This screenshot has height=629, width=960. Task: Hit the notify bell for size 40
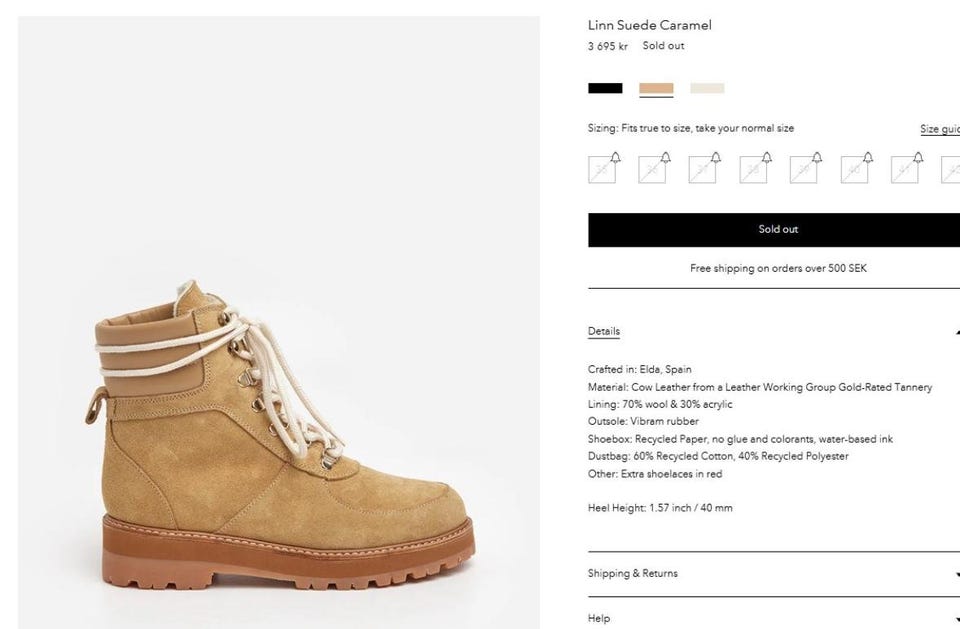tap(867, 158)
